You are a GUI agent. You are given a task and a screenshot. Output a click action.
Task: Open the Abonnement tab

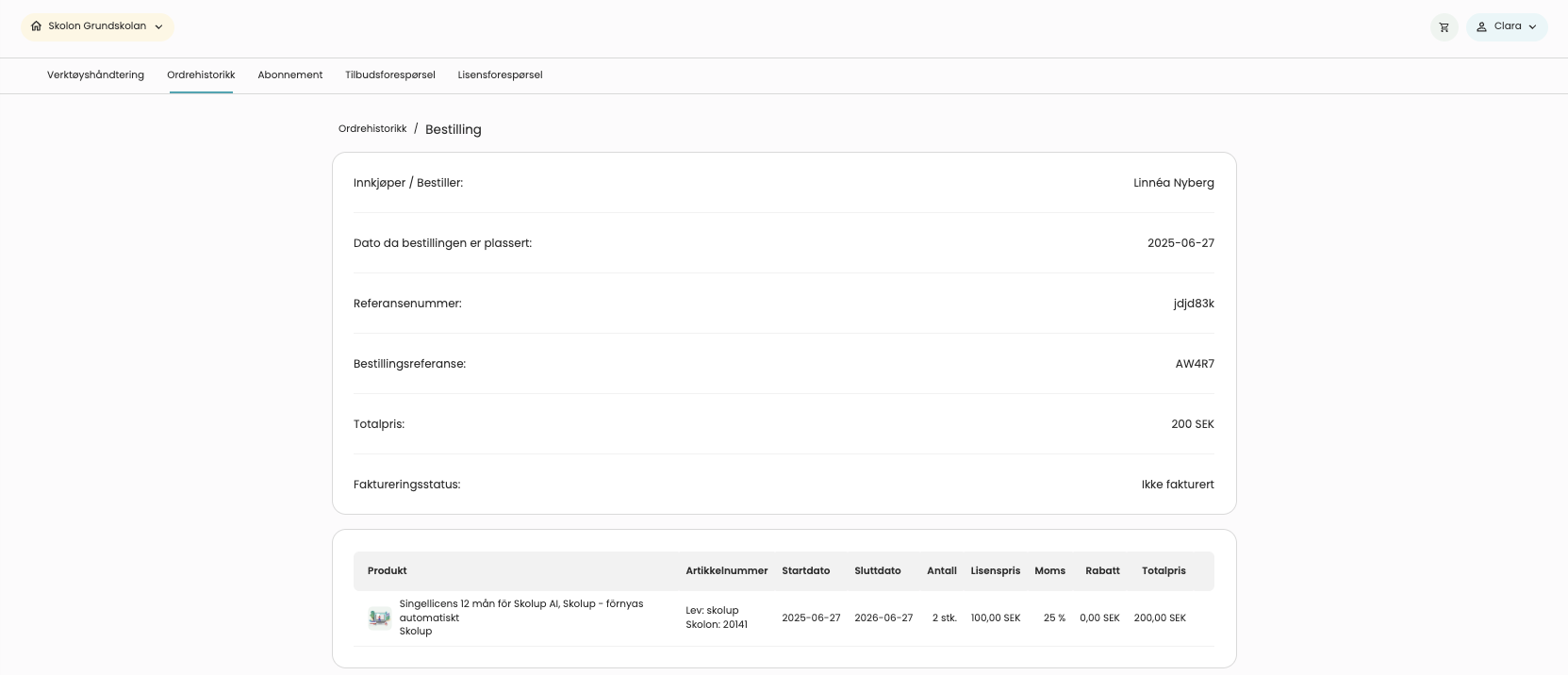289,75
